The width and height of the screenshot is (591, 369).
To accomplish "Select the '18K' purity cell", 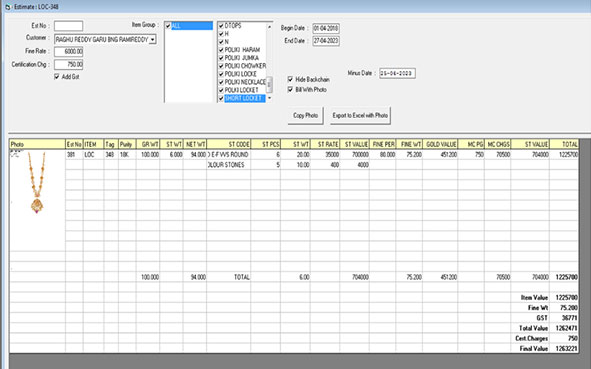I will (127, 155).
